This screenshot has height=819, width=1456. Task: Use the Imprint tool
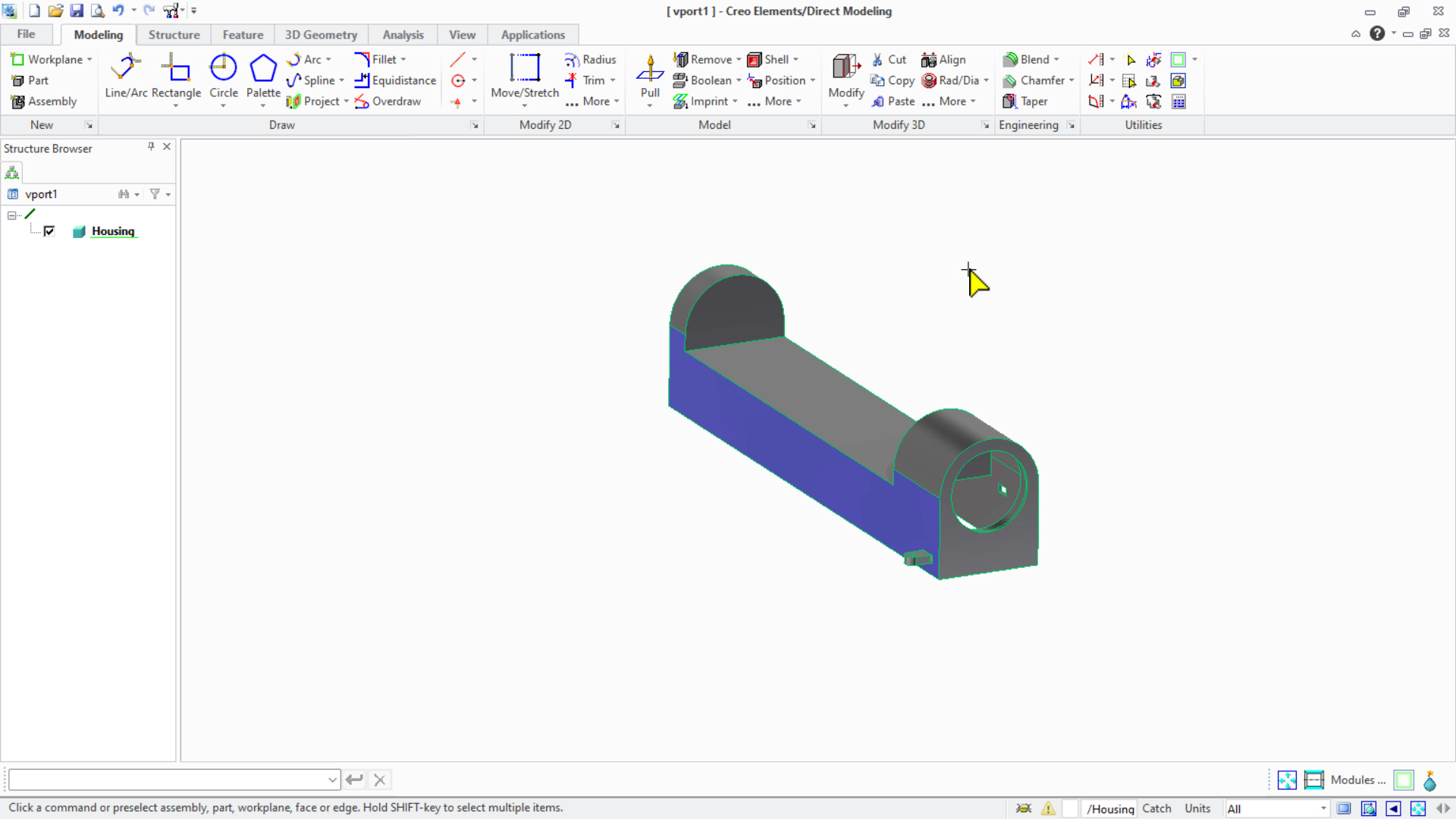[700, 102]
